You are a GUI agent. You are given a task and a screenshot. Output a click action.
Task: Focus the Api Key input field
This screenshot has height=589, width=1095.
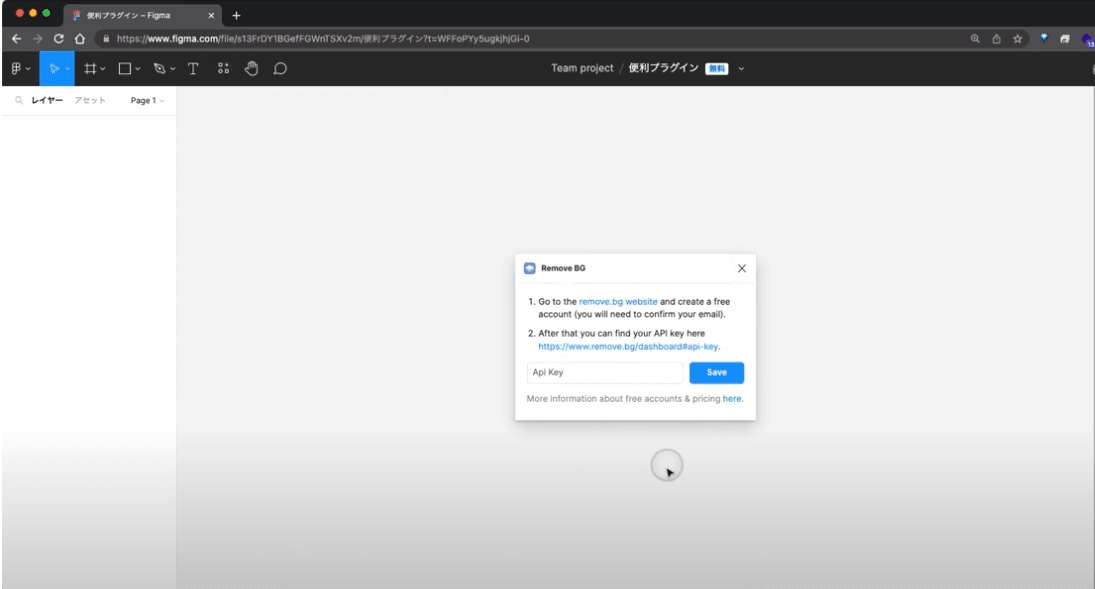605,372
